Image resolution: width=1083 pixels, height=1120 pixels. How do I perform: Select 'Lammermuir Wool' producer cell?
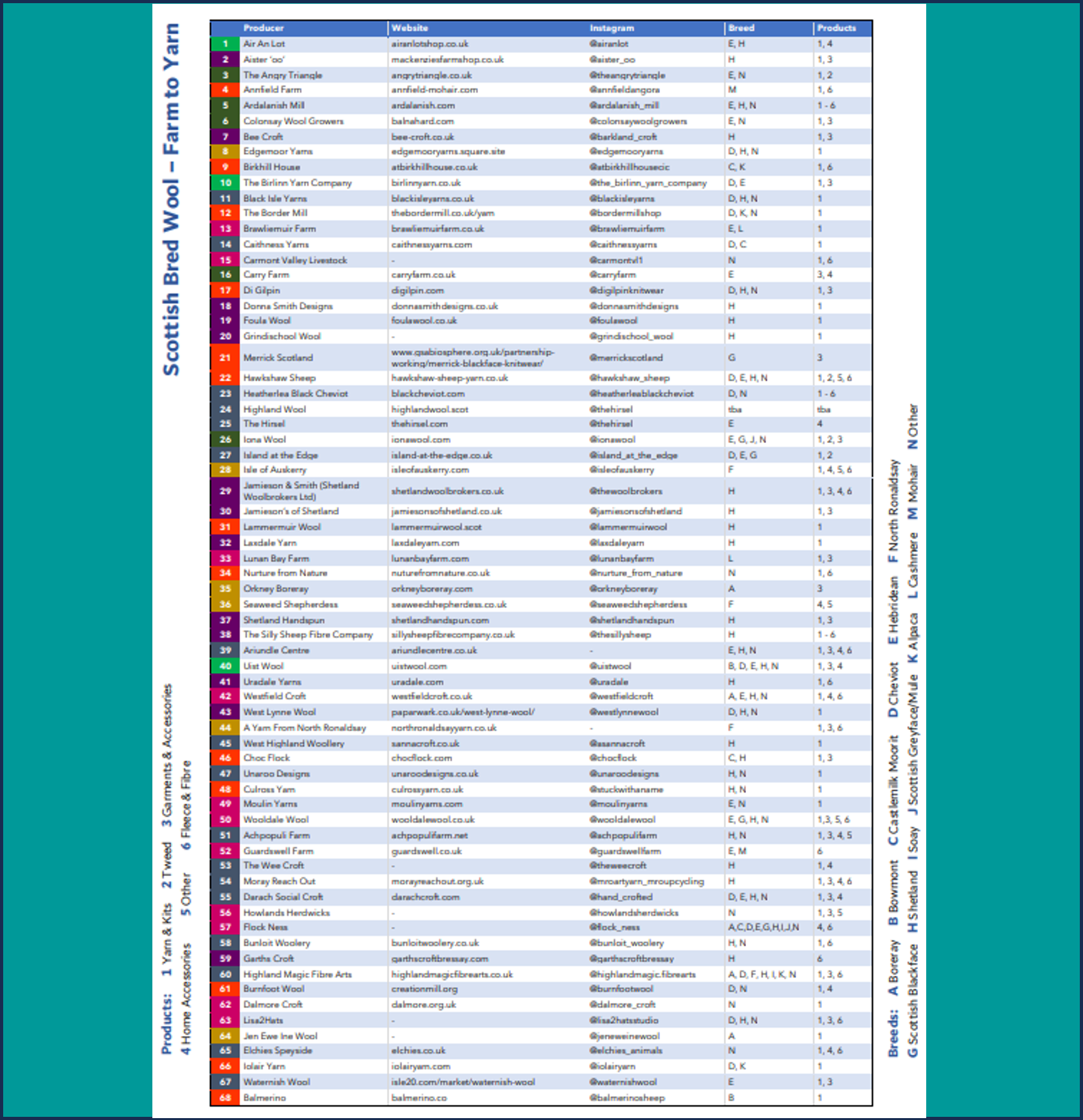[x=281, y=527]
